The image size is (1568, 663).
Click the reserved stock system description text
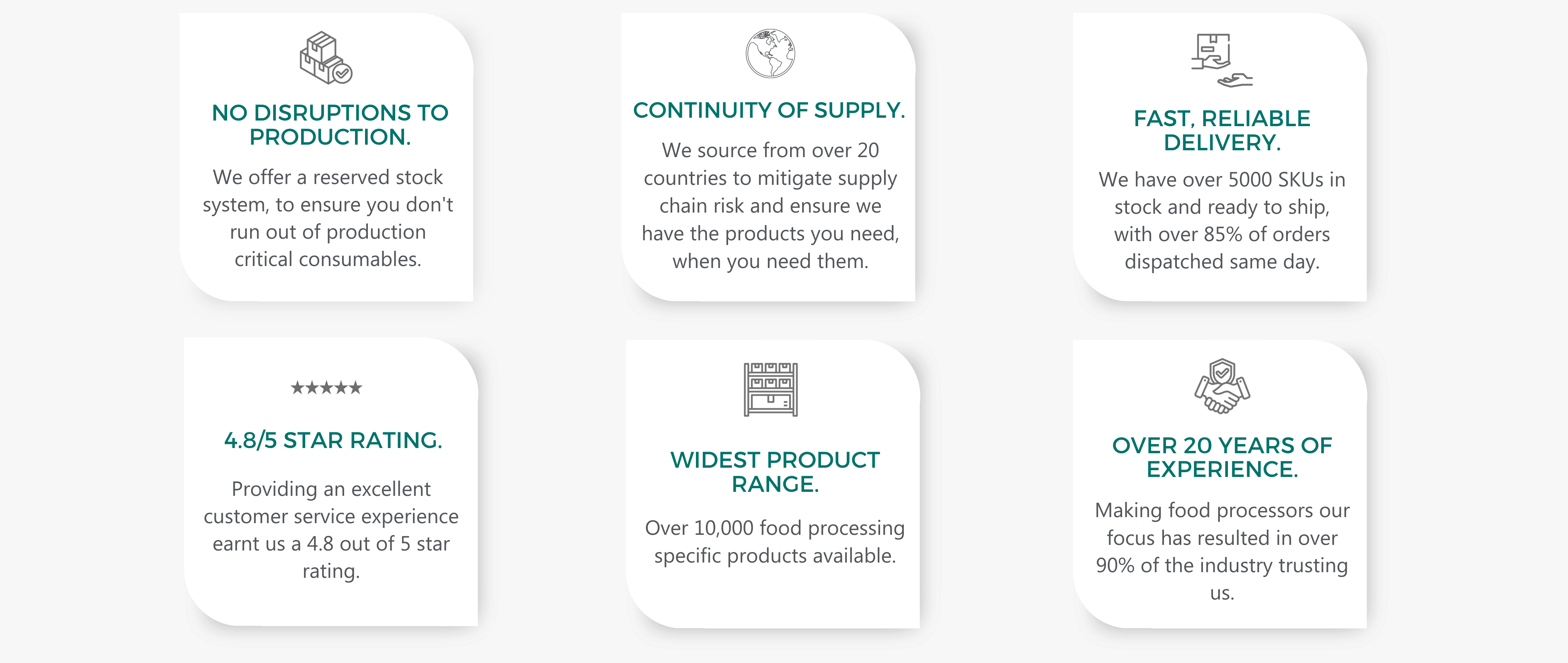tap(328, 218)
